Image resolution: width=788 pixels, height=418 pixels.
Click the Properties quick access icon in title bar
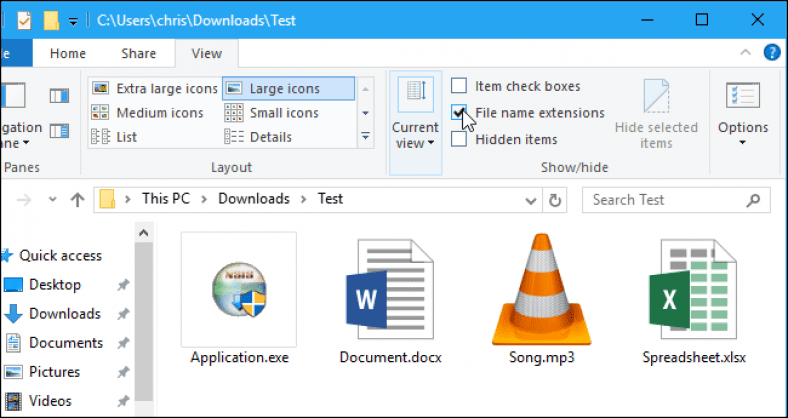(x=24, y=20)
